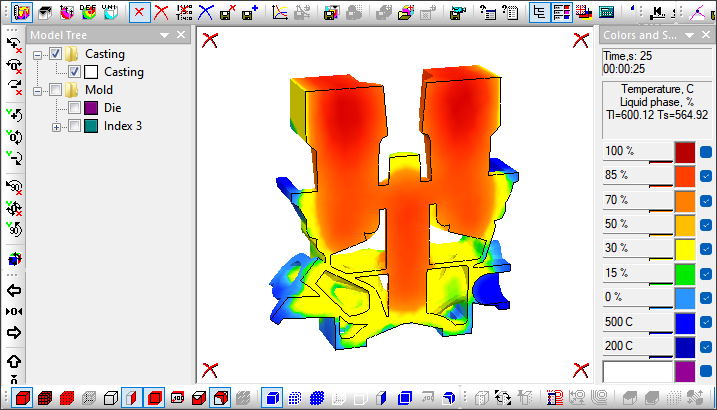The height and width of the screenshot is (410, 717).
Task: Click the up arrow icon in side toolbar
Action: [14, 361]
